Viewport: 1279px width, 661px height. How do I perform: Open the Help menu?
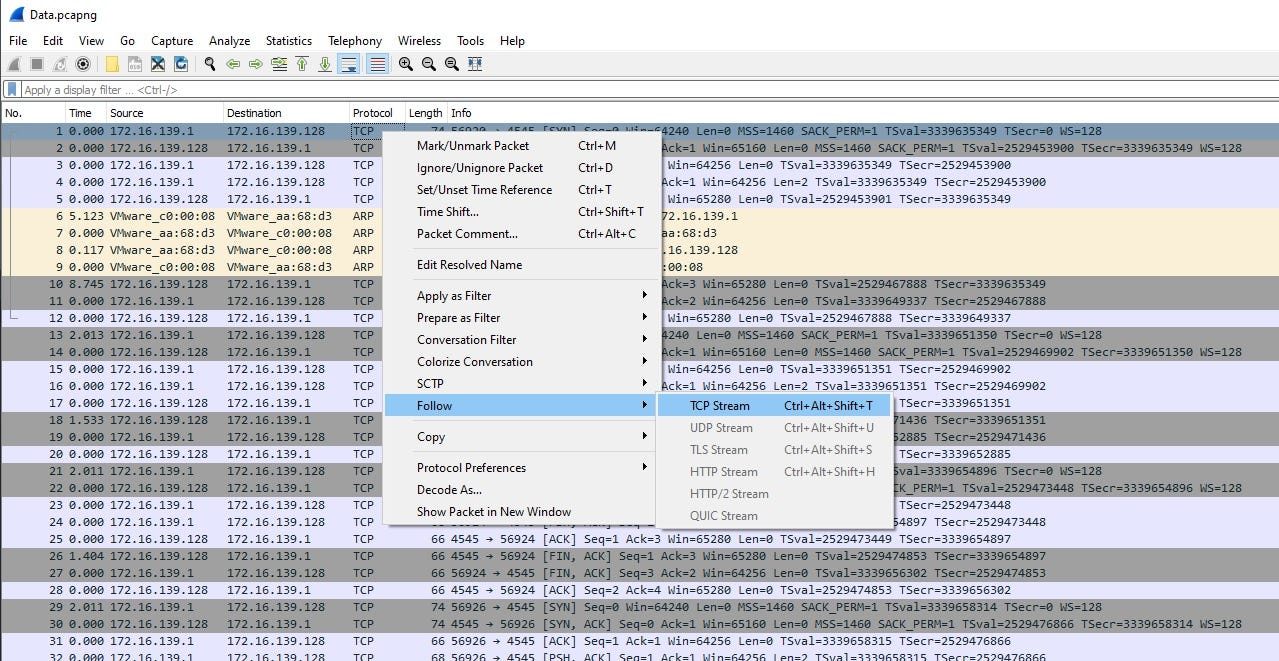(512, 41)
